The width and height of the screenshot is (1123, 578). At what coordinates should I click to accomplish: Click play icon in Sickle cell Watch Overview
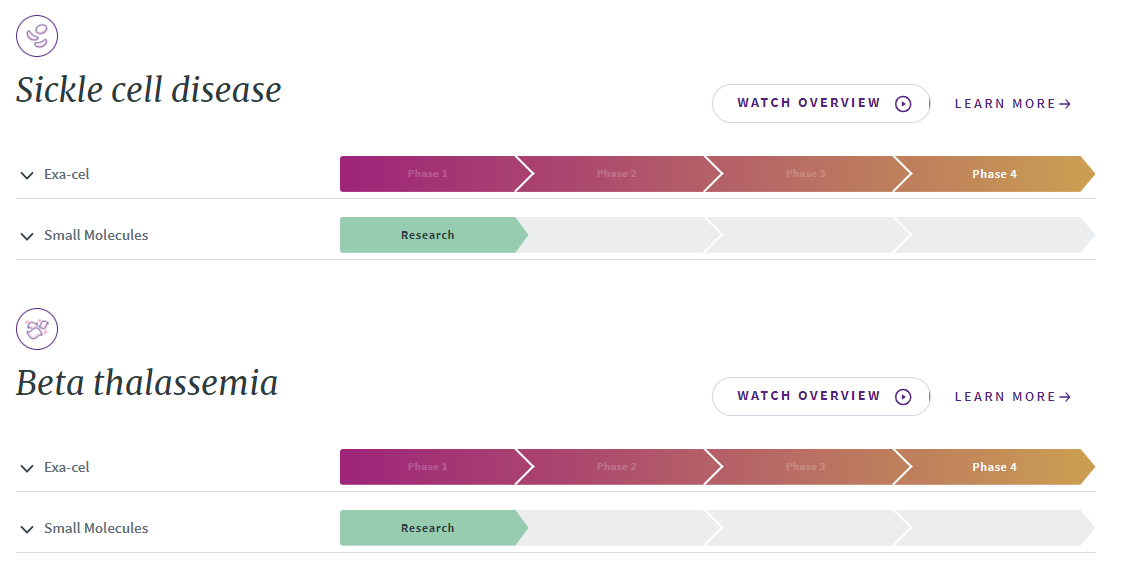click(903, 104)
